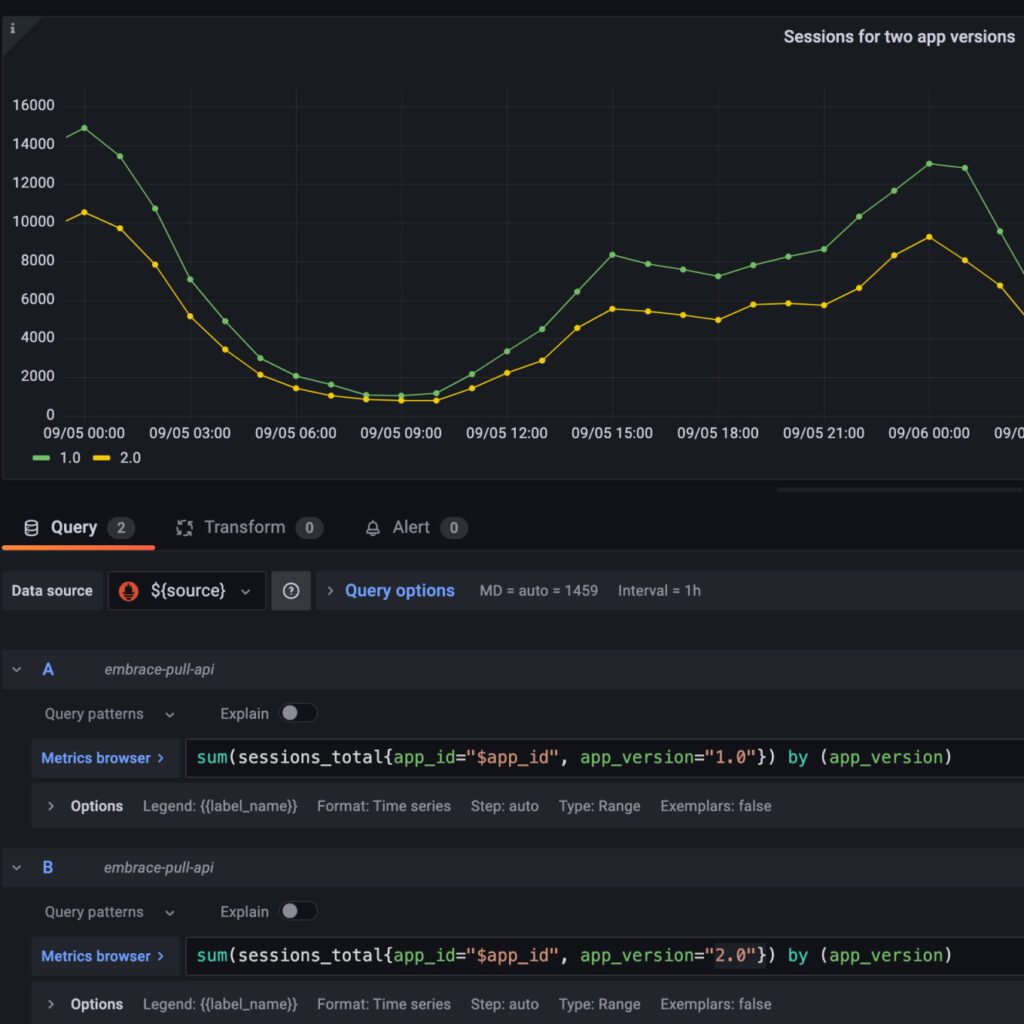Toggle Explain switch for query A
The image size is (1024, 1024).
[298, 713]
